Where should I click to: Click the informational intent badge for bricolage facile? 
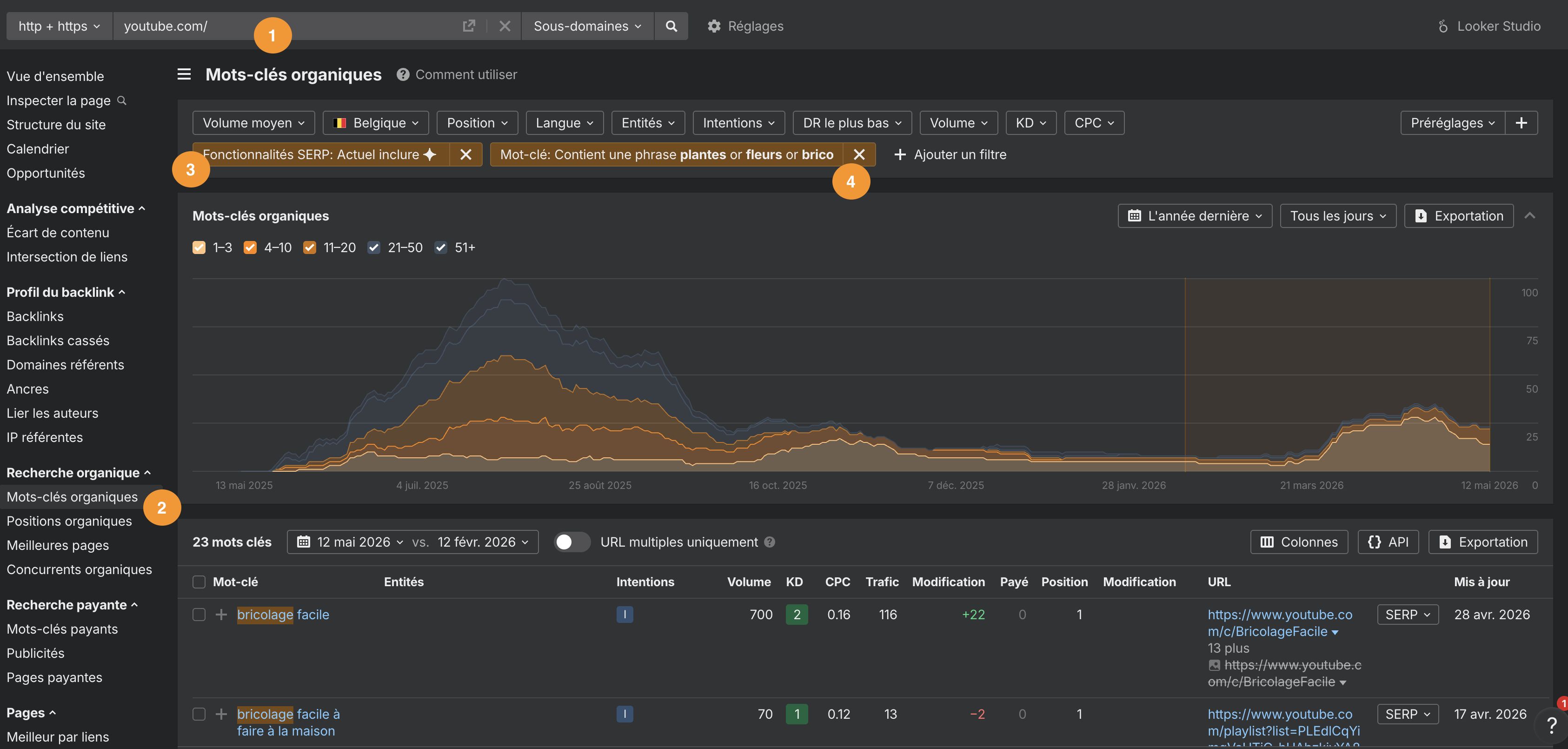tap(625, 615)
